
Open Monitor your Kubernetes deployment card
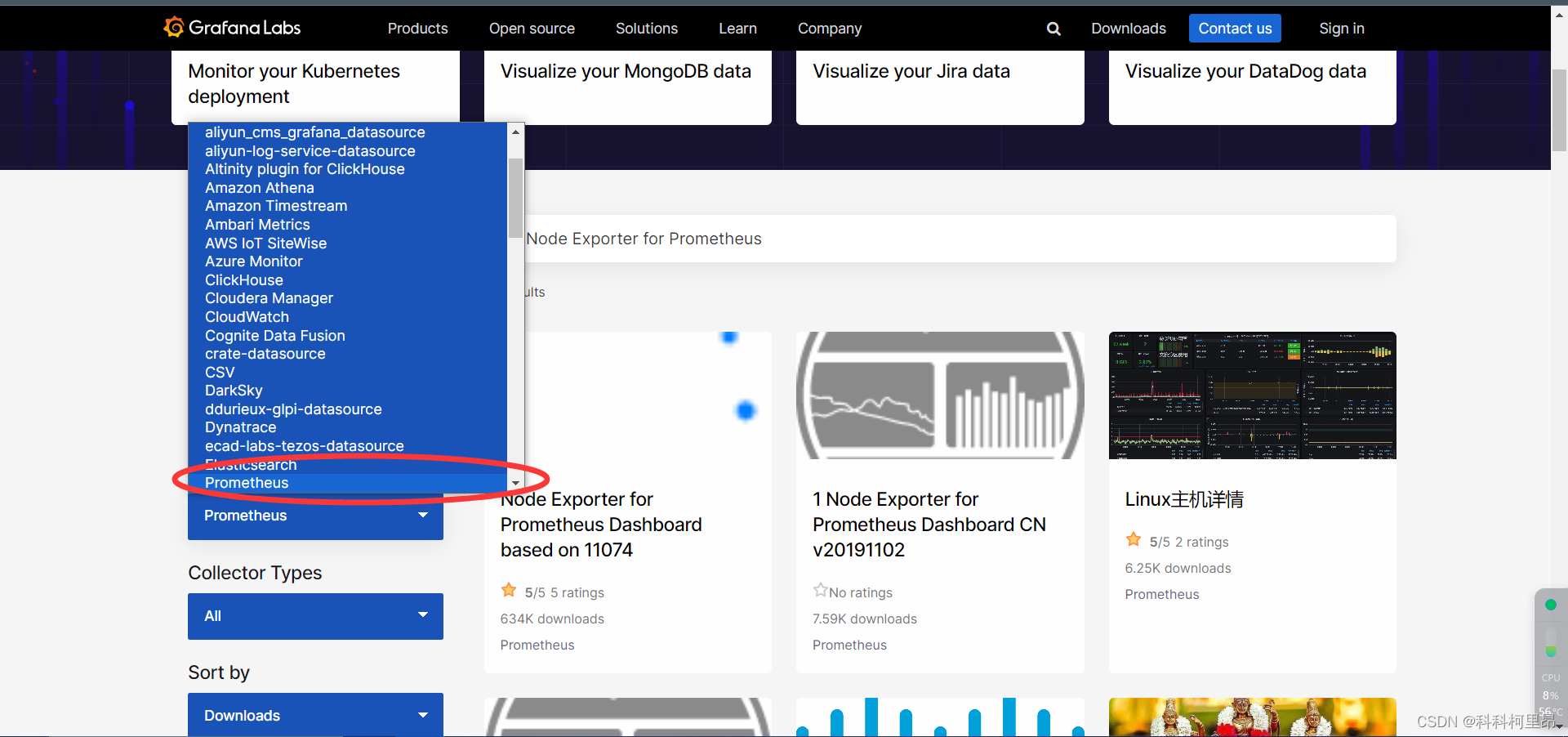[315, 87]
